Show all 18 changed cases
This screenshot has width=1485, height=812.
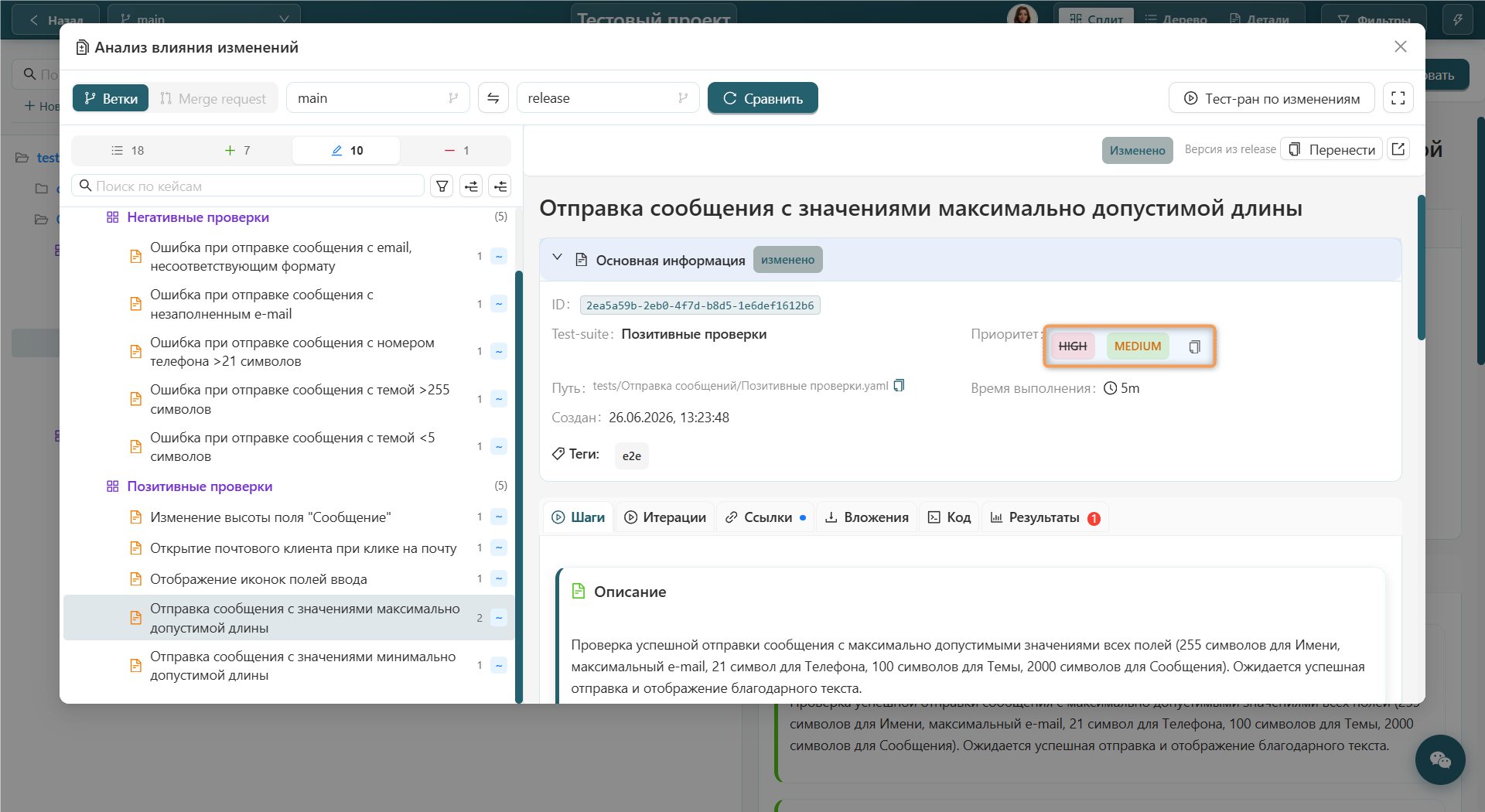[x=128, y=150]
